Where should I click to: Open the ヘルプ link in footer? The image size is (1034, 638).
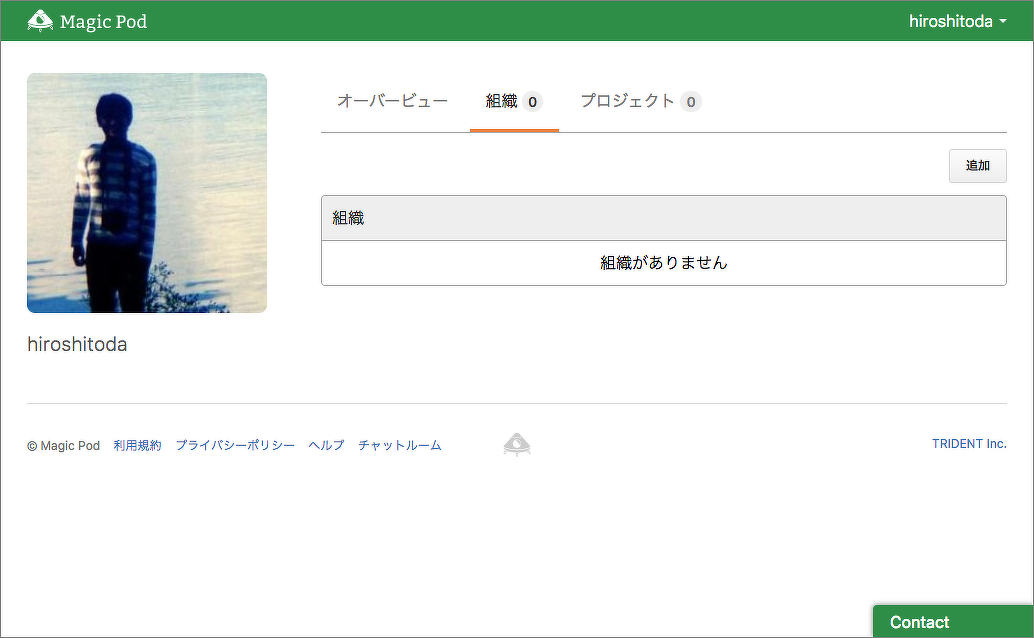[x=326, y=446]
